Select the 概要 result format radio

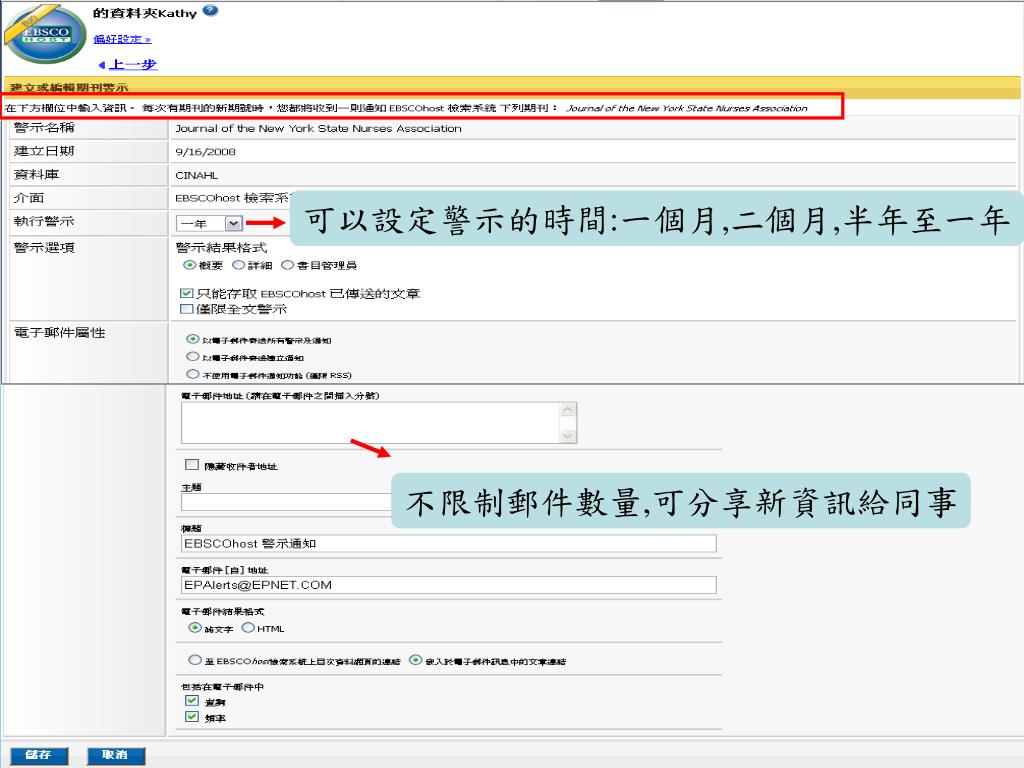pos(189,264)
